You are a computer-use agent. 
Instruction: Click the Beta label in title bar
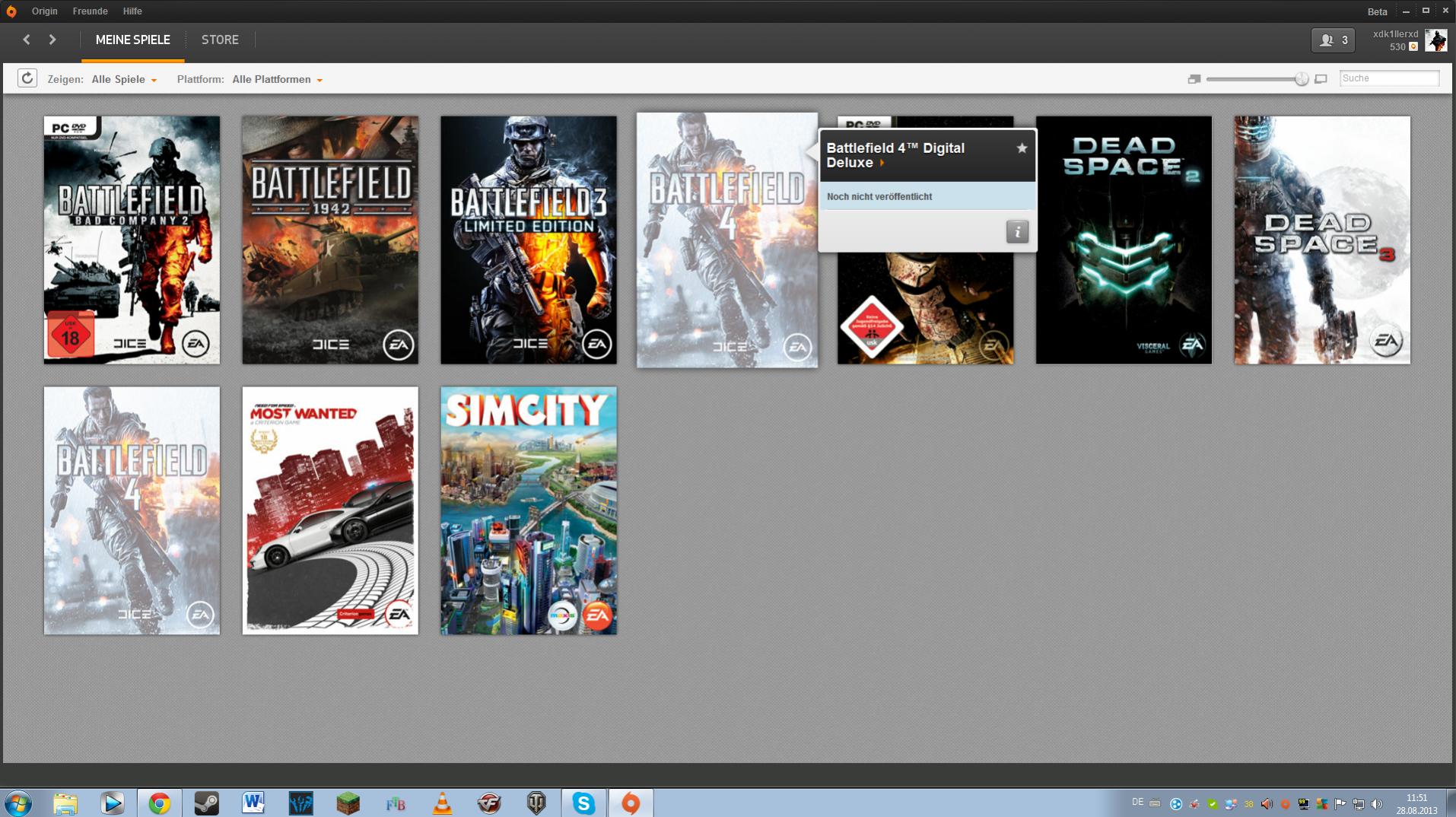point(1377,11)
